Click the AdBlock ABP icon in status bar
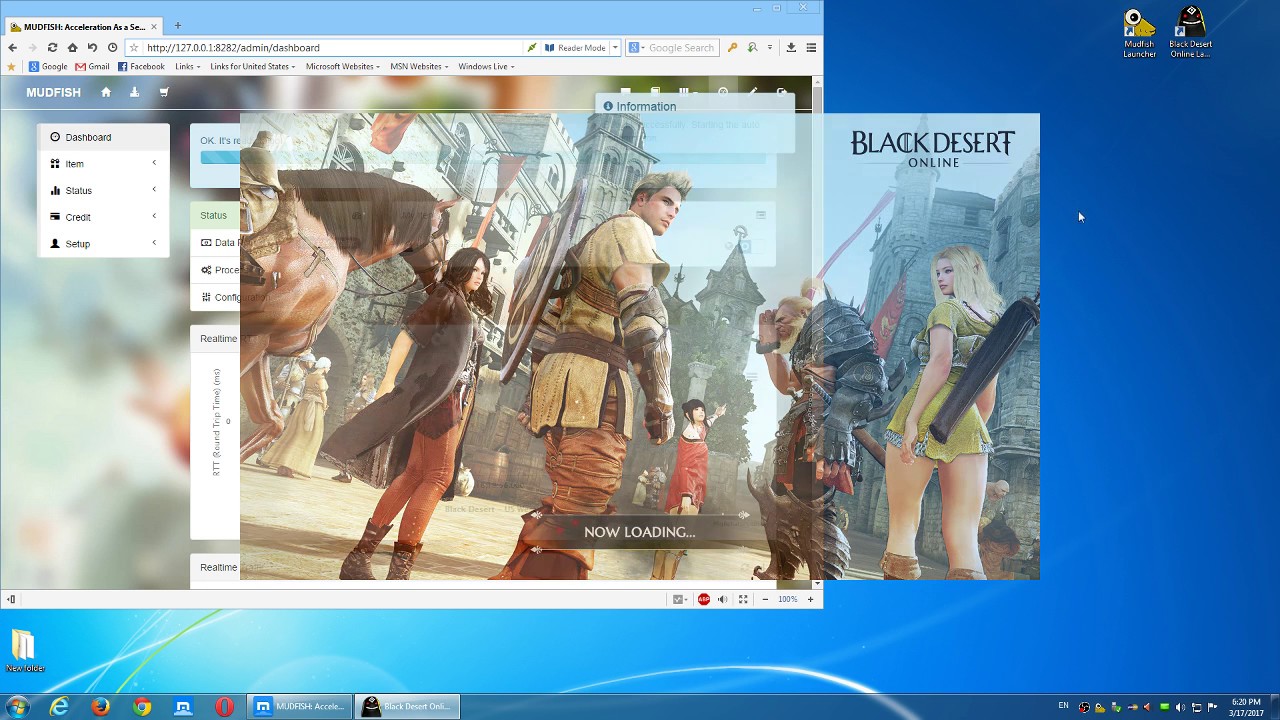 click(x=704, y=599)
